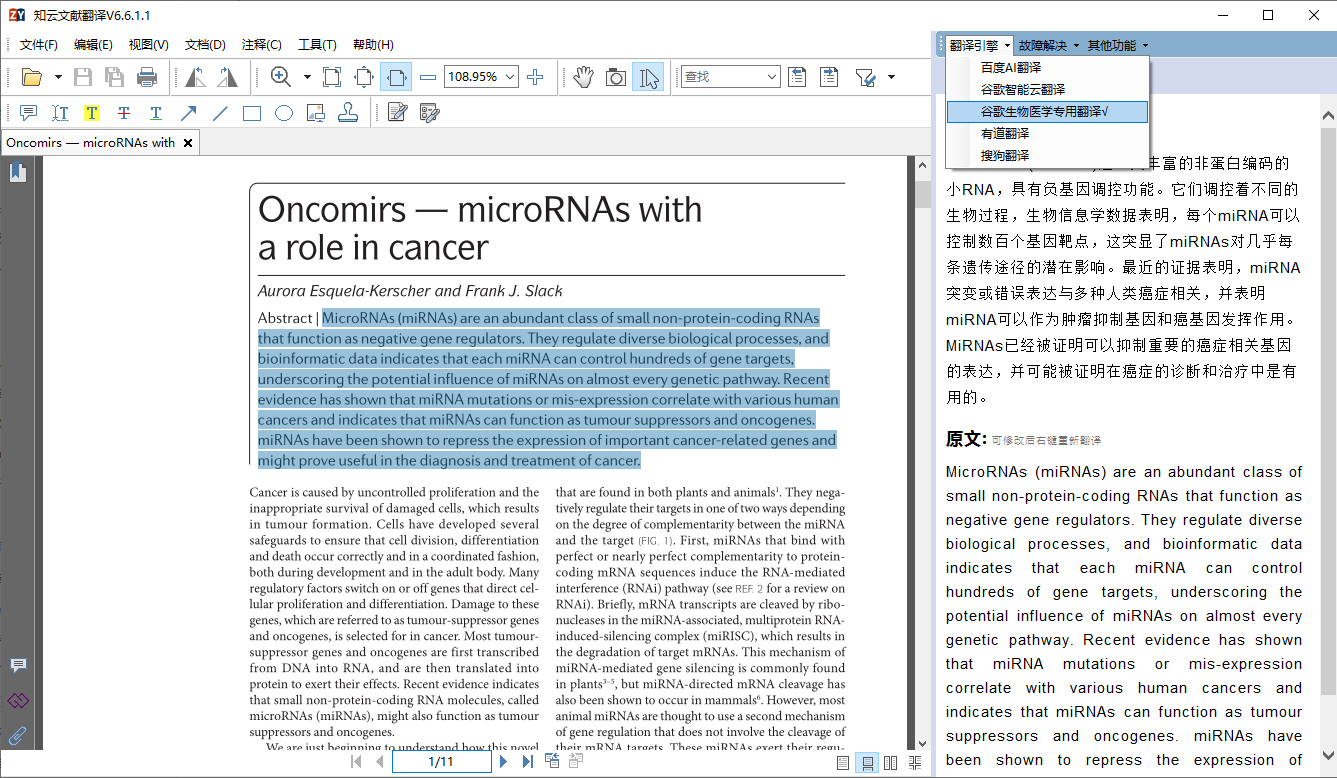
Task: Expand the 其他功能 dropdown menu
Action: (x=1118, y=45)
